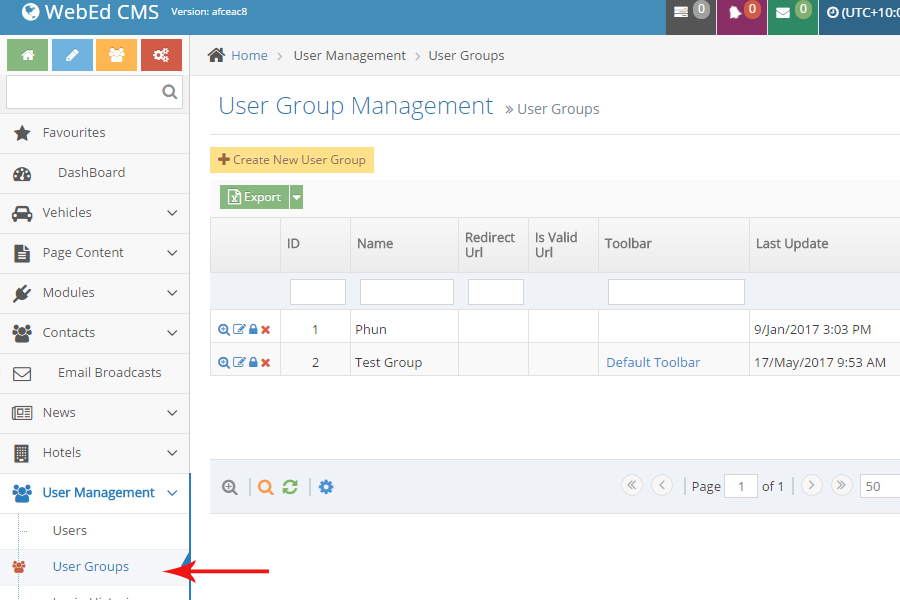
Task: Navigate to Home via the breadcrumb
Action: tap(249, 55)
